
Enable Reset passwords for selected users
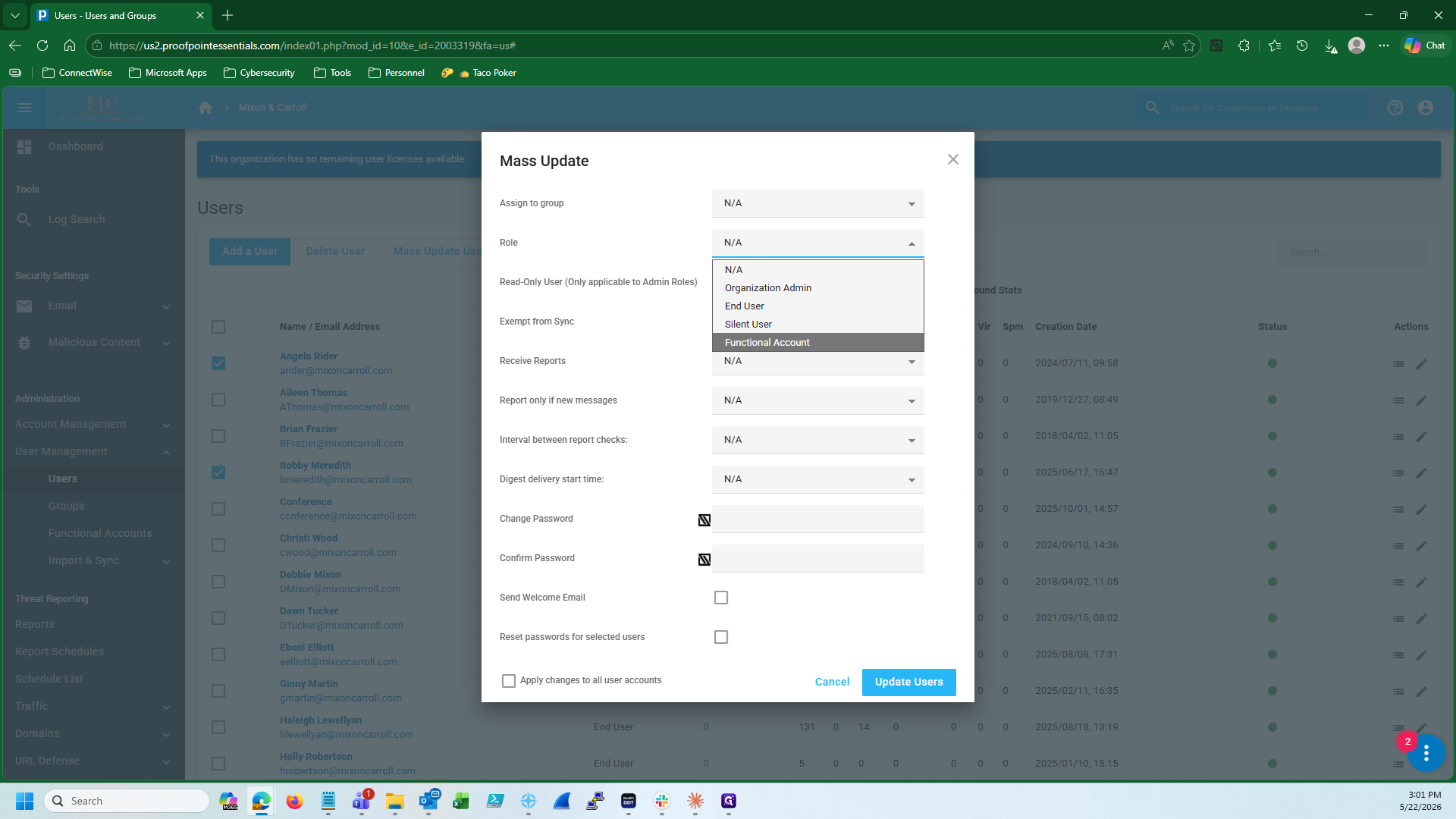(x=721, y=637)
